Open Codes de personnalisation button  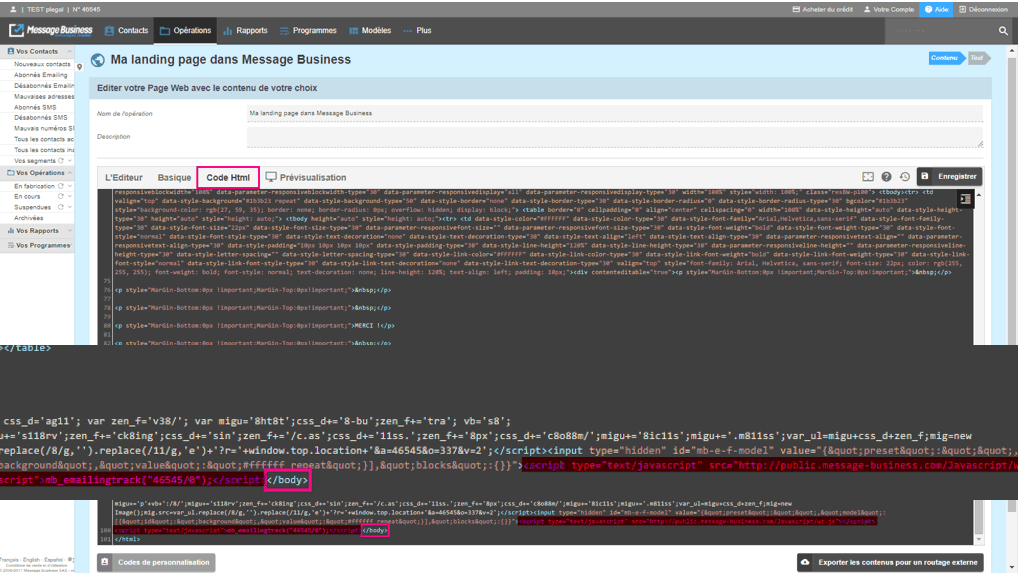[156, 562]
